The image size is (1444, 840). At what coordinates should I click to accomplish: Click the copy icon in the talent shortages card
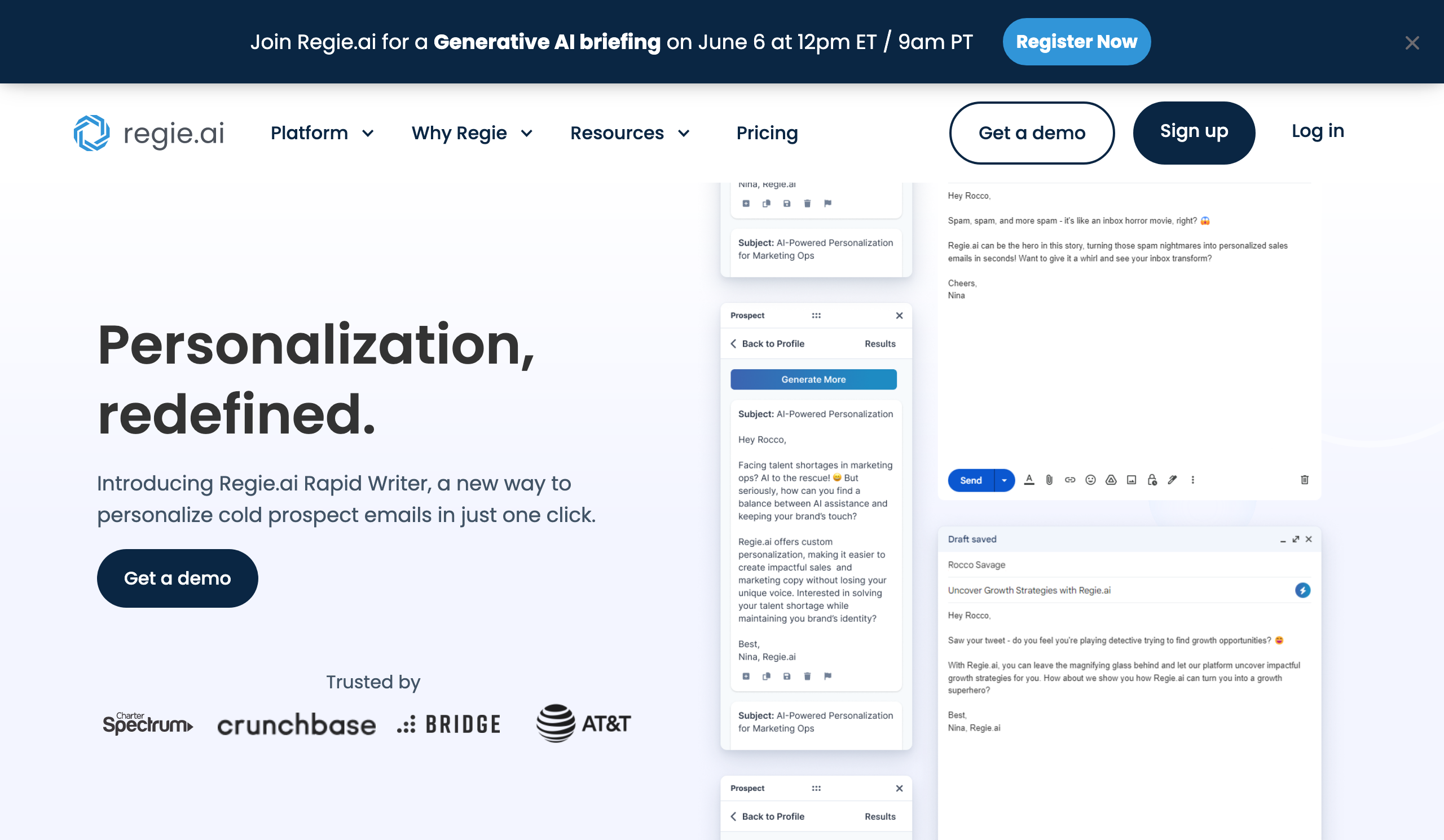coord(766,677)
